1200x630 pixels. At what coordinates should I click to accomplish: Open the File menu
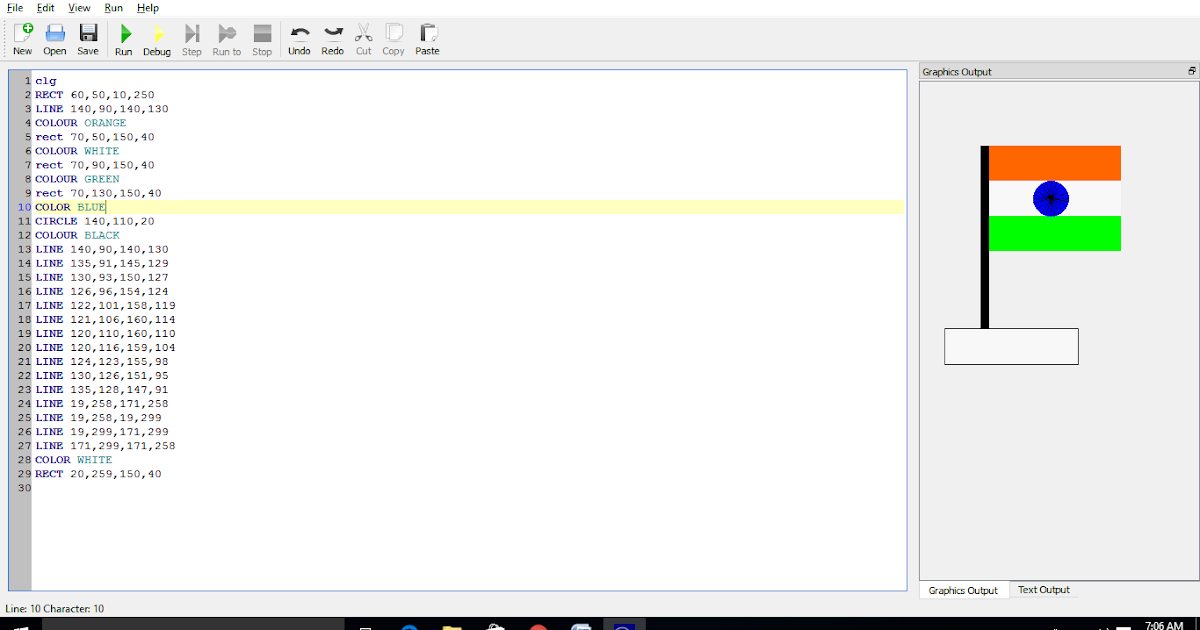[x=14, y=7]
